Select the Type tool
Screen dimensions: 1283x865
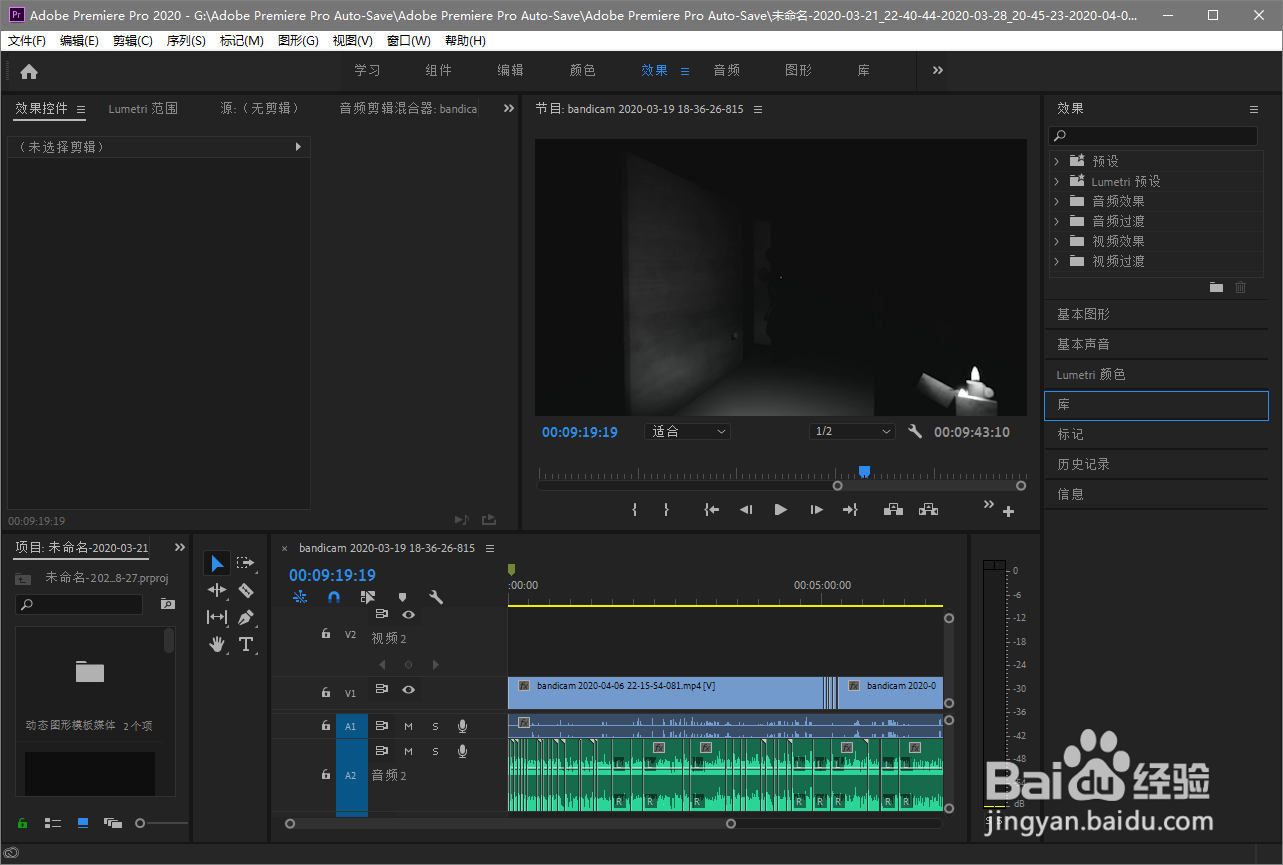point(246,644)
